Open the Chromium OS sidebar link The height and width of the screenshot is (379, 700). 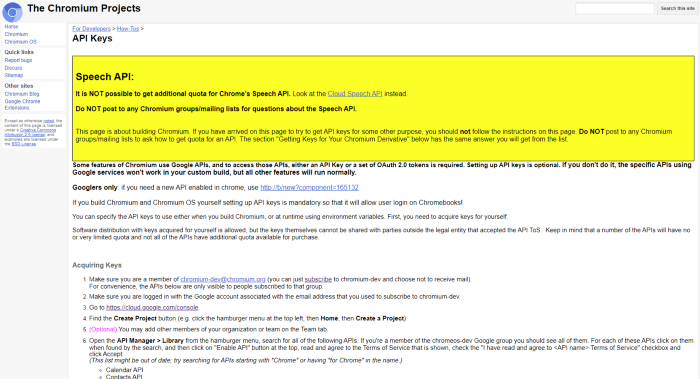click(x=21, y=42)
